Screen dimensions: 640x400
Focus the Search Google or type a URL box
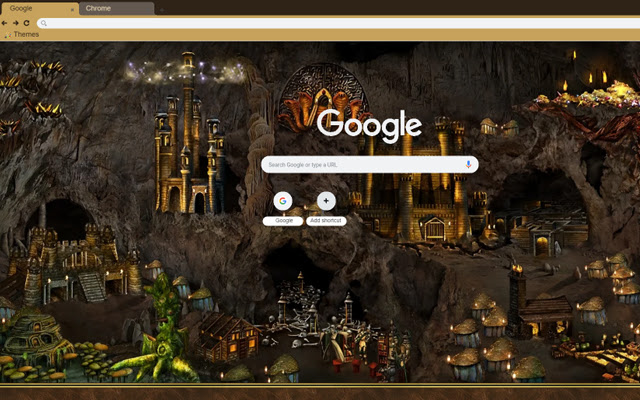[x=370, y=164]
